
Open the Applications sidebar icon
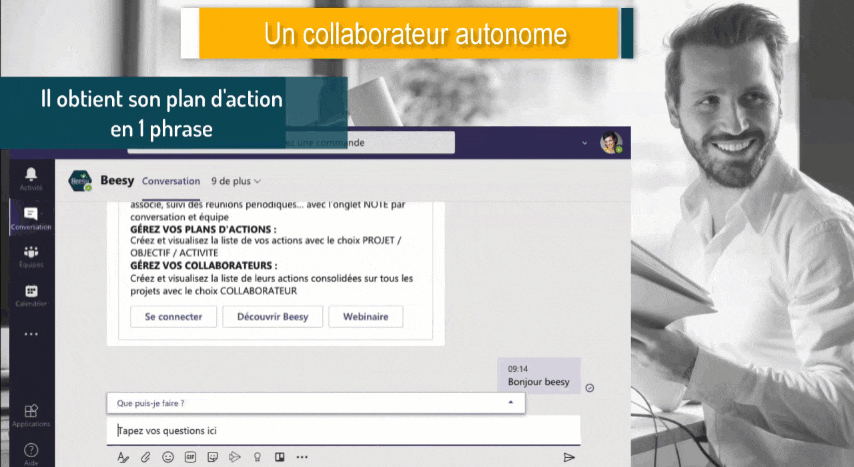[x=31, y=410]
